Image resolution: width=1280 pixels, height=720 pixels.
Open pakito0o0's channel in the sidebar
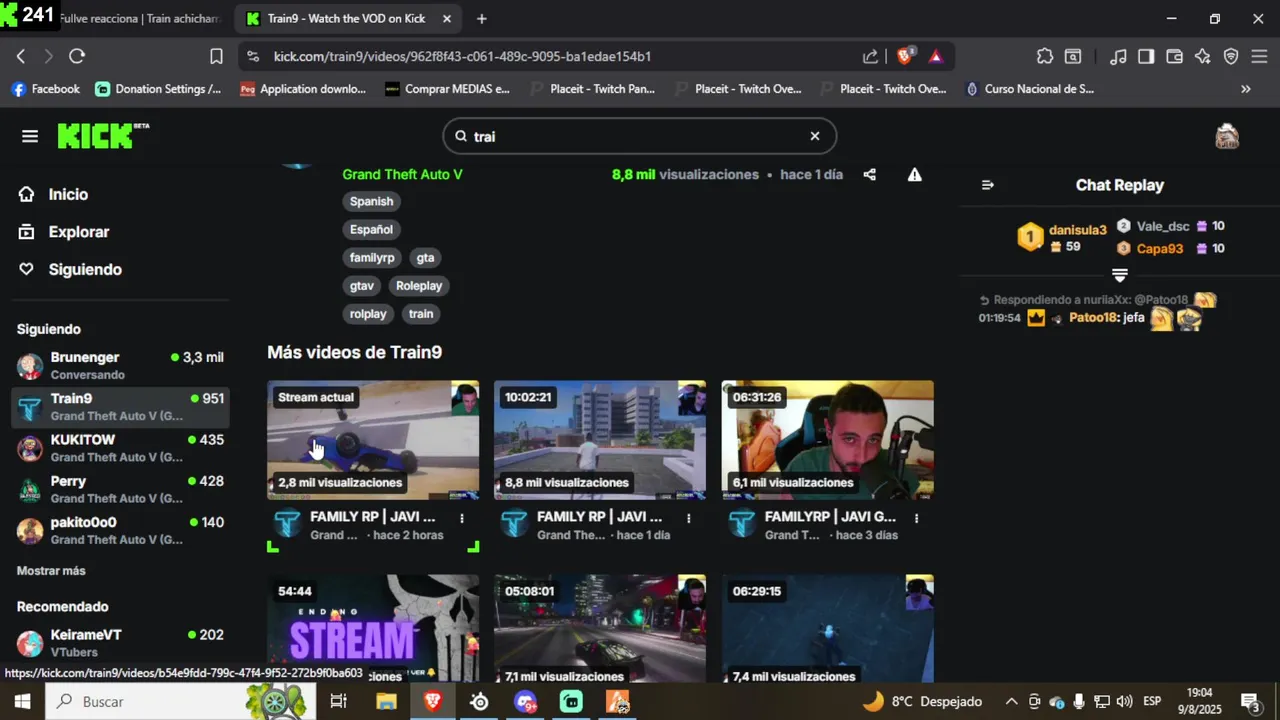coord(120,531)
